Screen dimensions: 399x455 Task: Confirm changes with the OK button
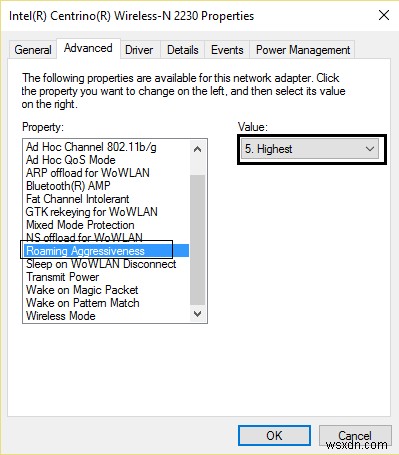(274, 435)
